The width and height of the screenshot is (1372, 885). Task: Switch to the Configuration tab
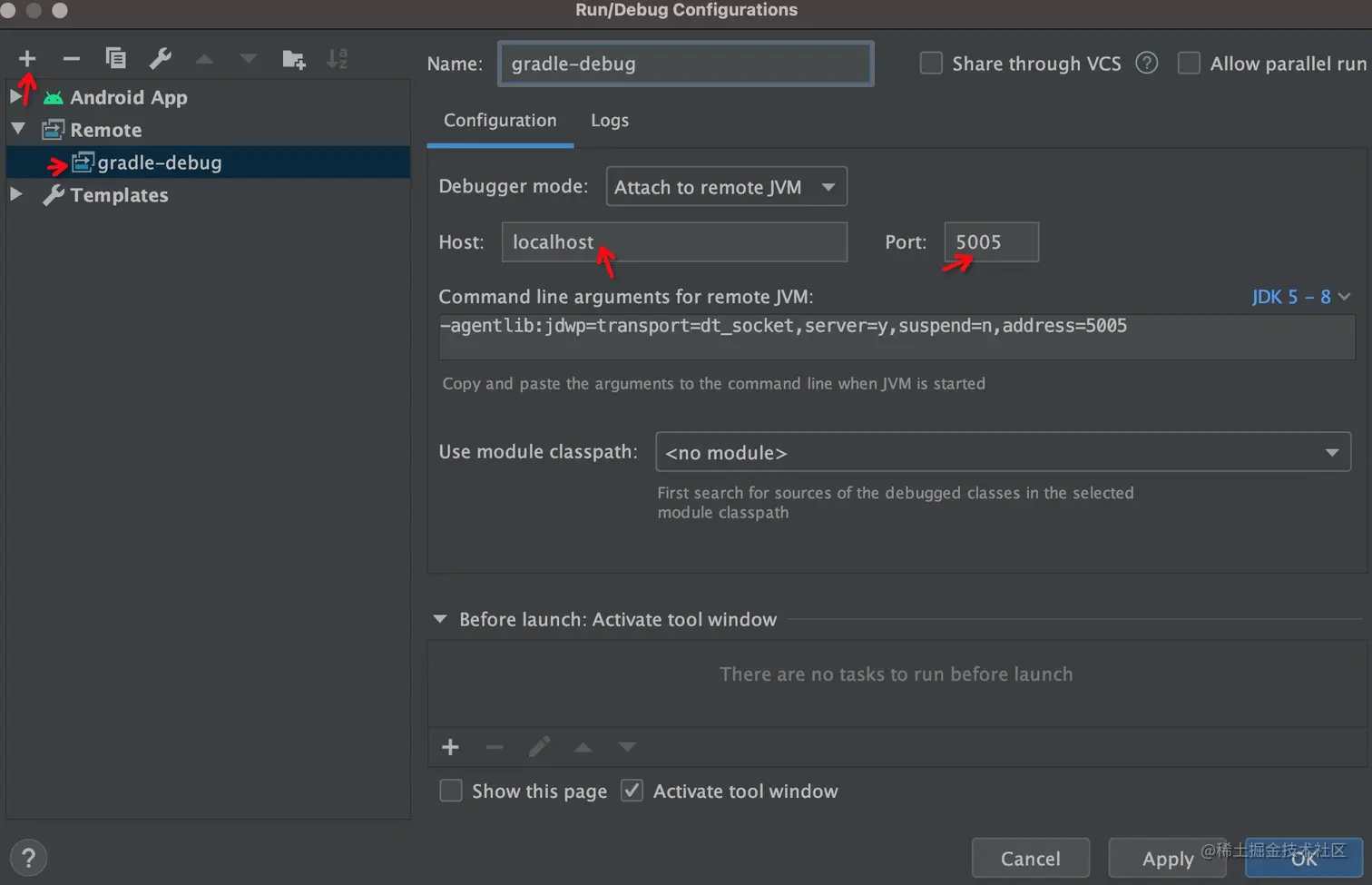[x=500, y=121]
